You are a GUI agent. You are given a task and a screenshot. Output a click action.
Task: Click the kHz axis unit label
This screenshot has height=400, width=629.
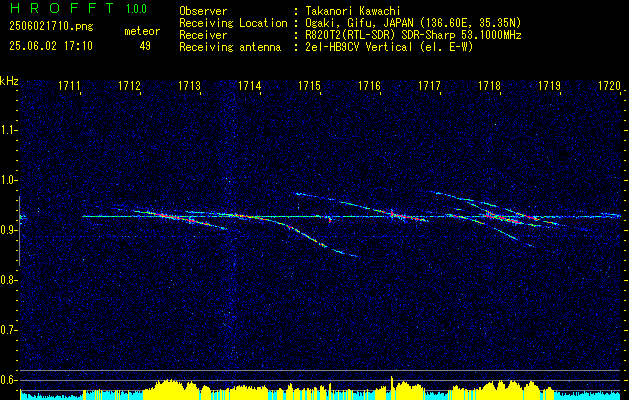[9, 81]
